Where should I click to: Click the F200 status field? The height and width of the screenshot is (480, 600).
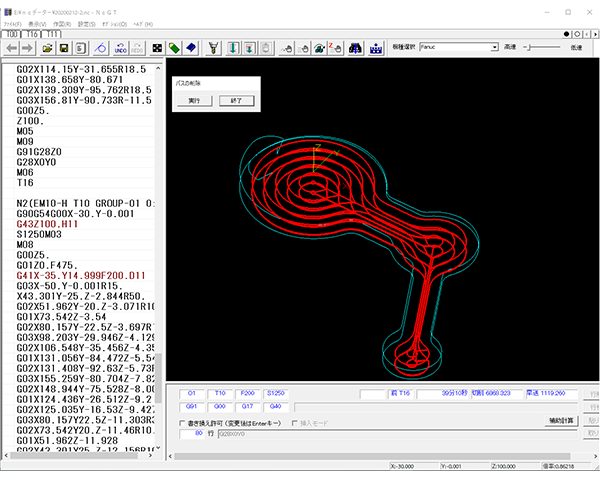click(248, 393)
